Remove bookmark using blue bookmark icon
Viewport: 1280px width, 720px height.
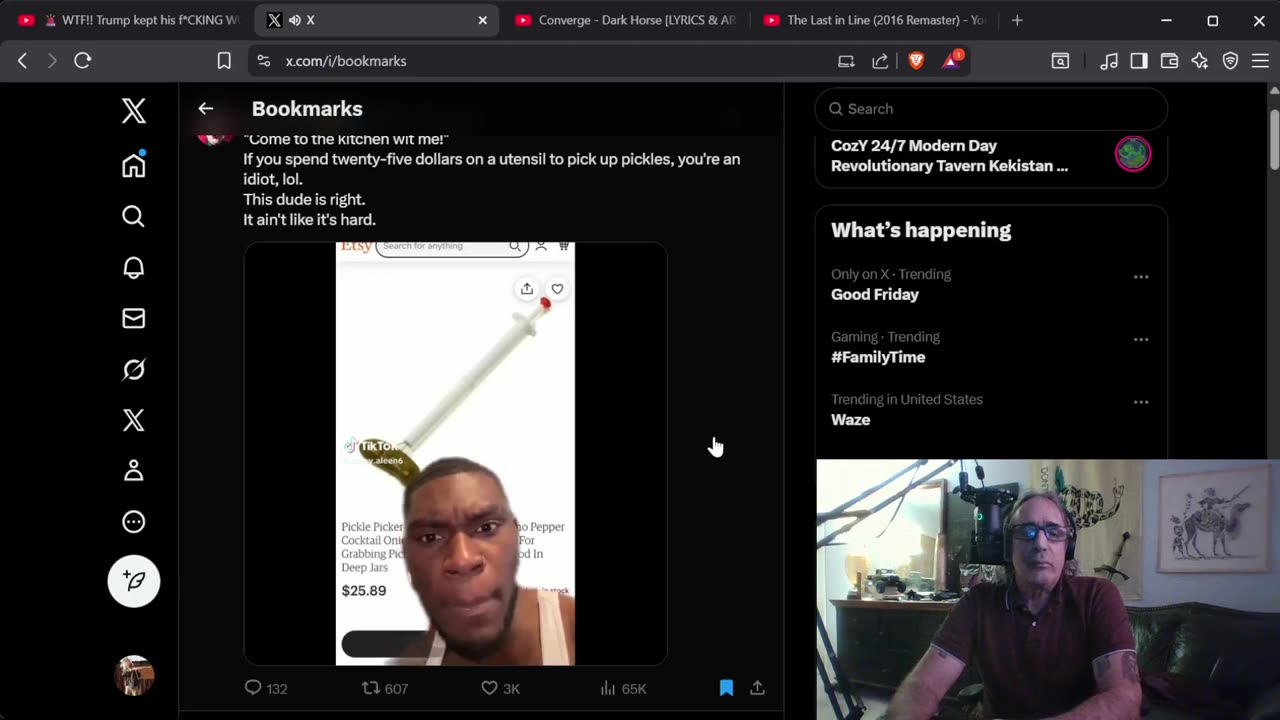pyautogui.click(x=726, y=688)
